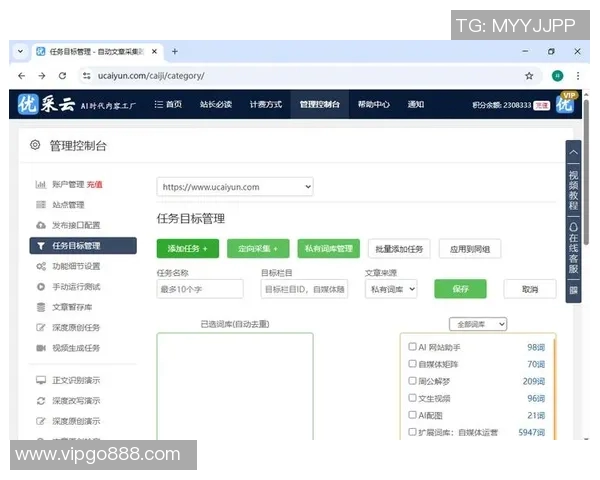600x480 pixels.
Task: Click the list icon beside 站点管理
Action: pos(41,205)
